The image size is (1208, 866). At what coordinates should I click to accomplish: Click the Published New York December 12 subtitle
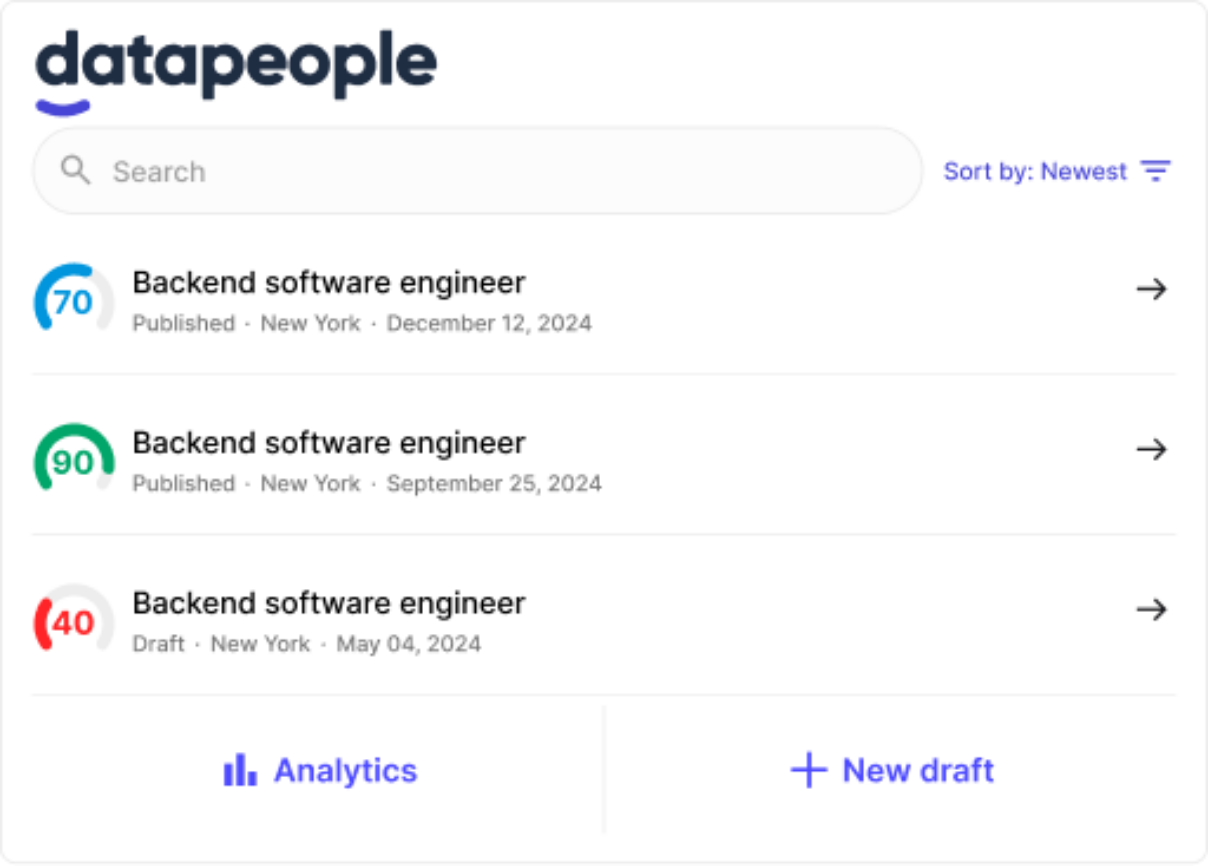coord(362,323)
